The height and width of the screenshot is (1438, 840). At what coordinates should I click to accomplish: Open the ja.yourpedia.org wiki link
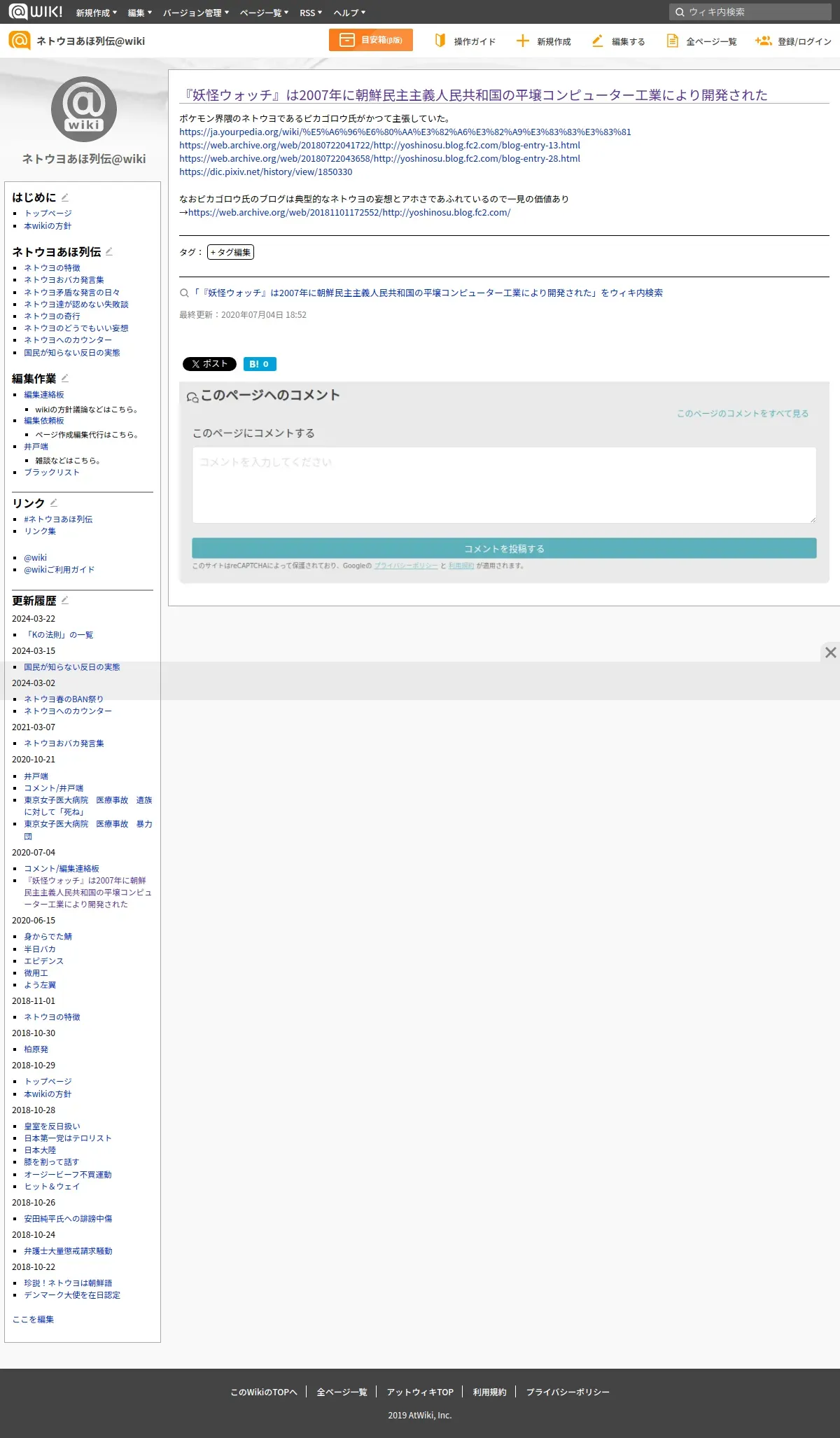tap(405, 132)
